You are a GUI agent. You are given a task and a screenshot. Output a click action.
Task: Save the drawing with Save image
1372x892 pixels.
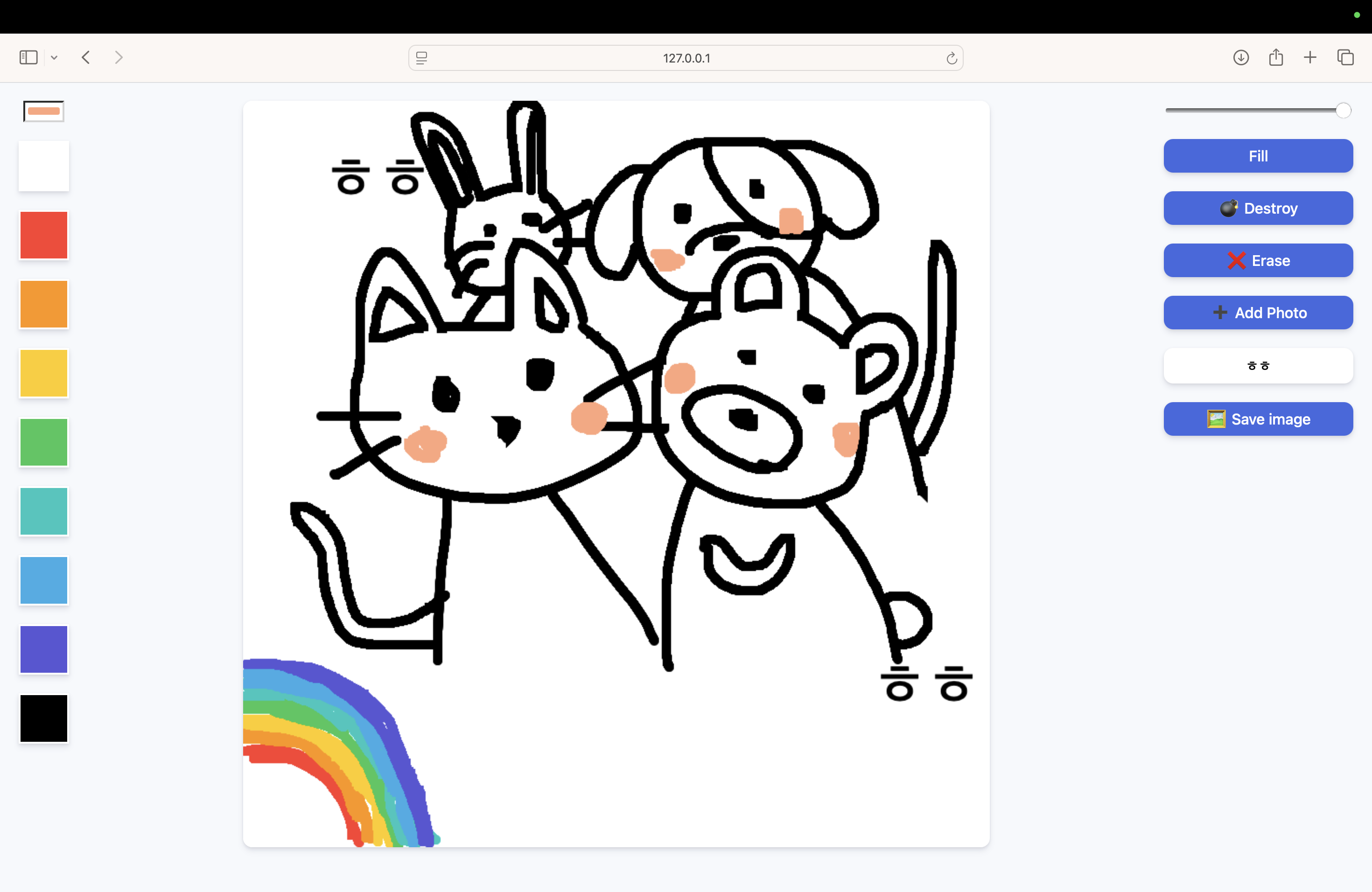(x=1258, y=419)
